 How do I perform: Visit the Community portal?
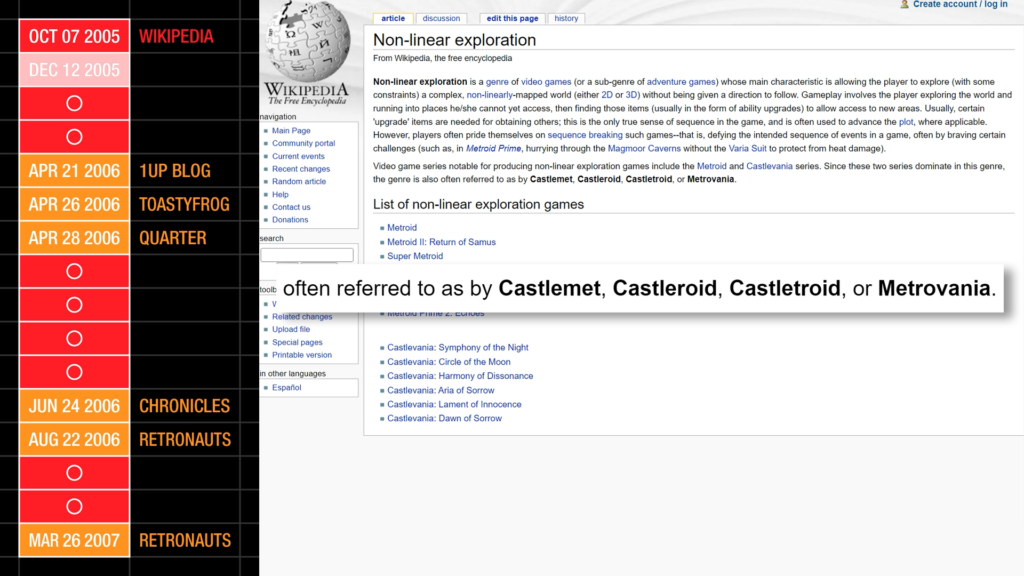pos(304,143)
